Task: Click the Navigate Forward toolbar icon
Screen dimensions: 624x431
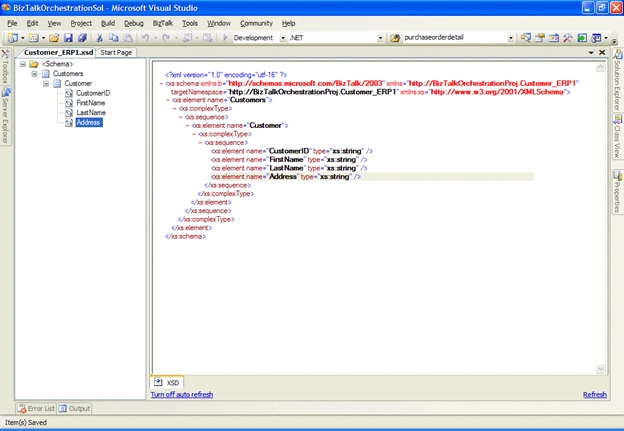Action: pyautogui.click(x=207, y=38)
